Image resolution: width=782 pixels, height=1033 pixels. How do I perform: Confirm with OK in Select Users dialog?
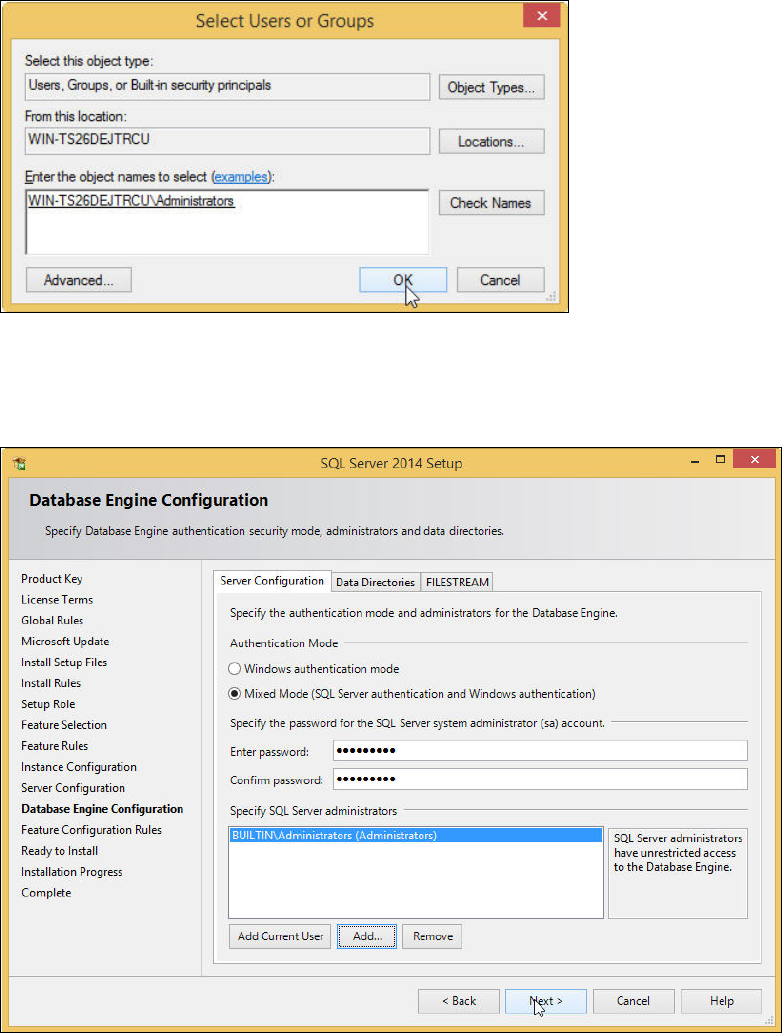coord(403,280)
